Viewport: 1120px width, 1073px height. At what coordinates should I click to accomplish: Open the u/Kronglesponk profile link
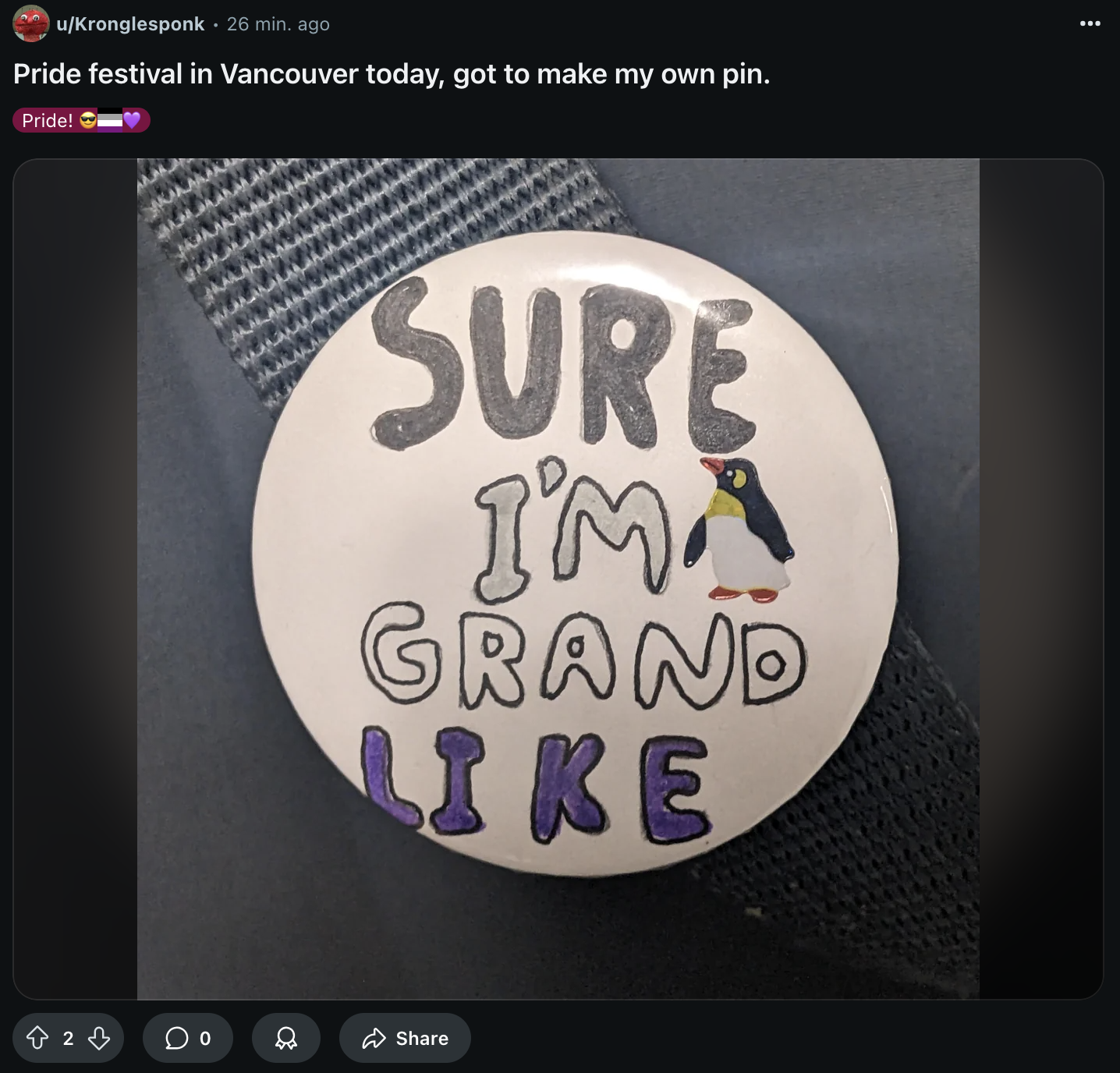(130, 24)
